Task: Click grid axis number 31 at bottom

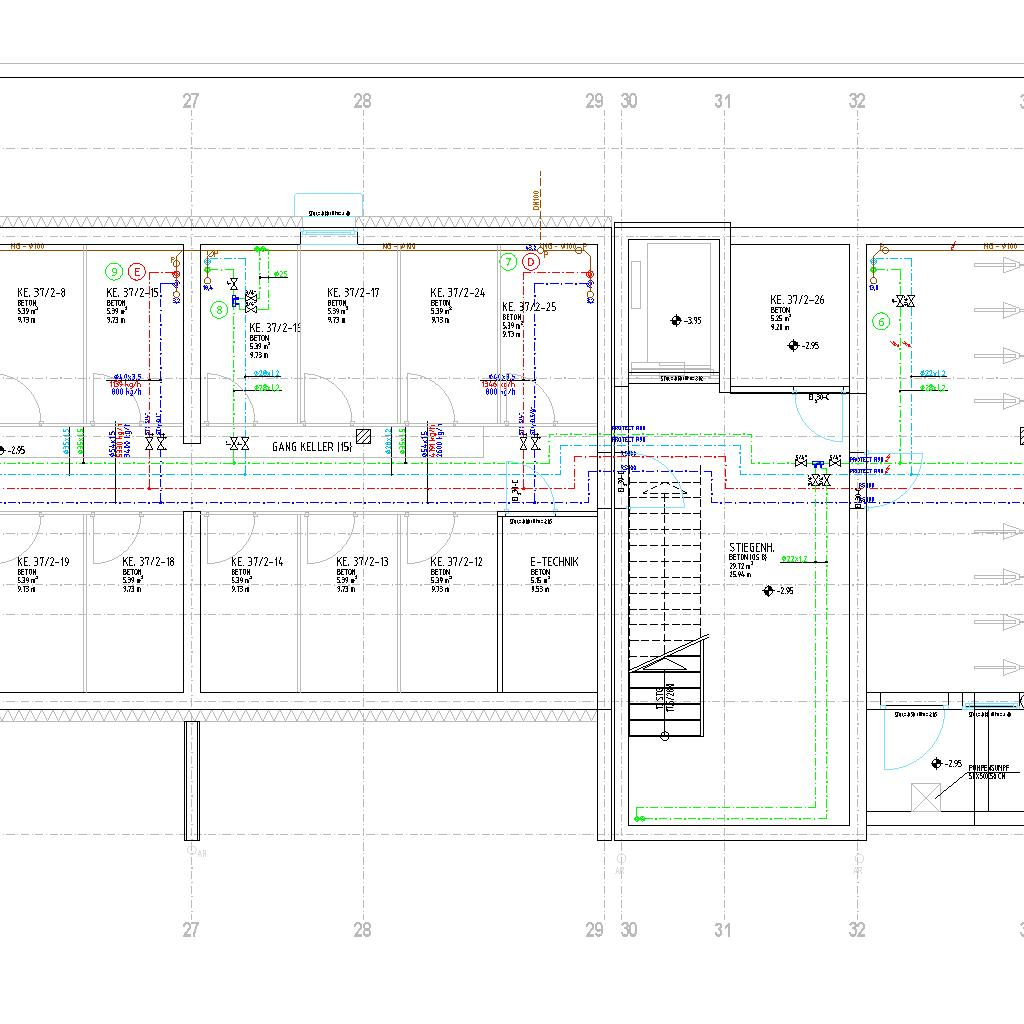Action: 723,930
